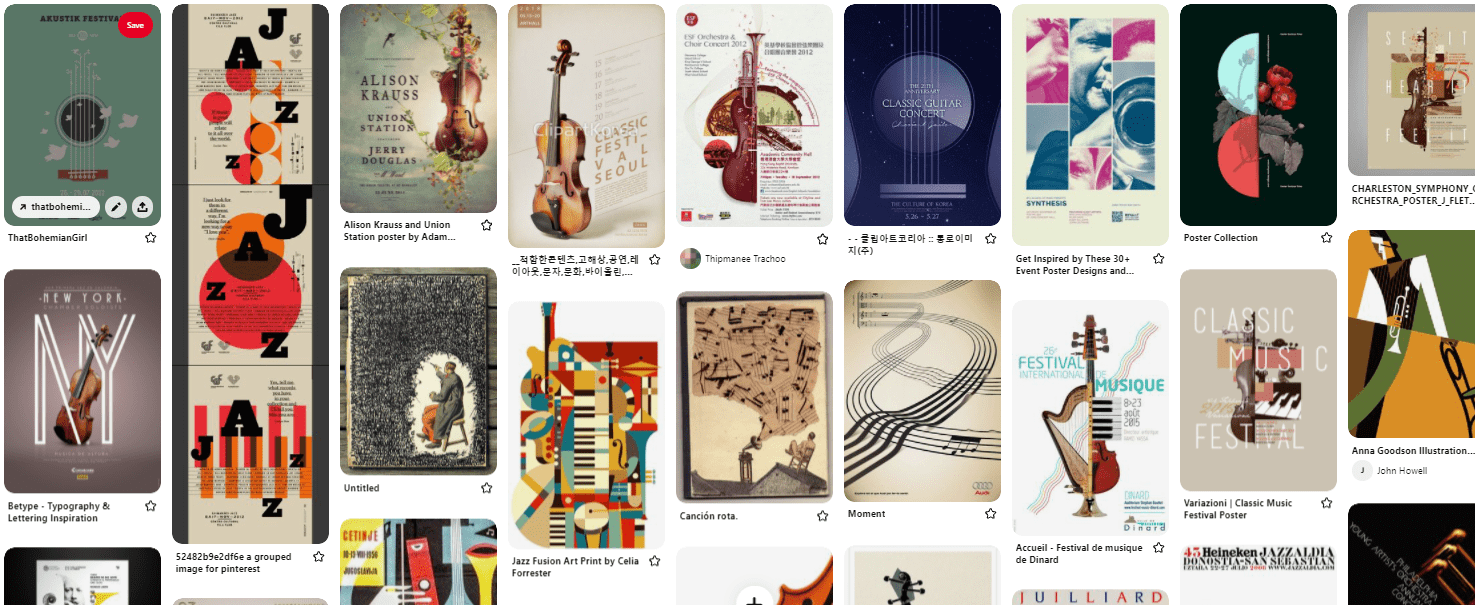This screenshot has height=605, width=1475.
Task: Open the Classic Guitar Concert poster
Action: tap(922, 115)
